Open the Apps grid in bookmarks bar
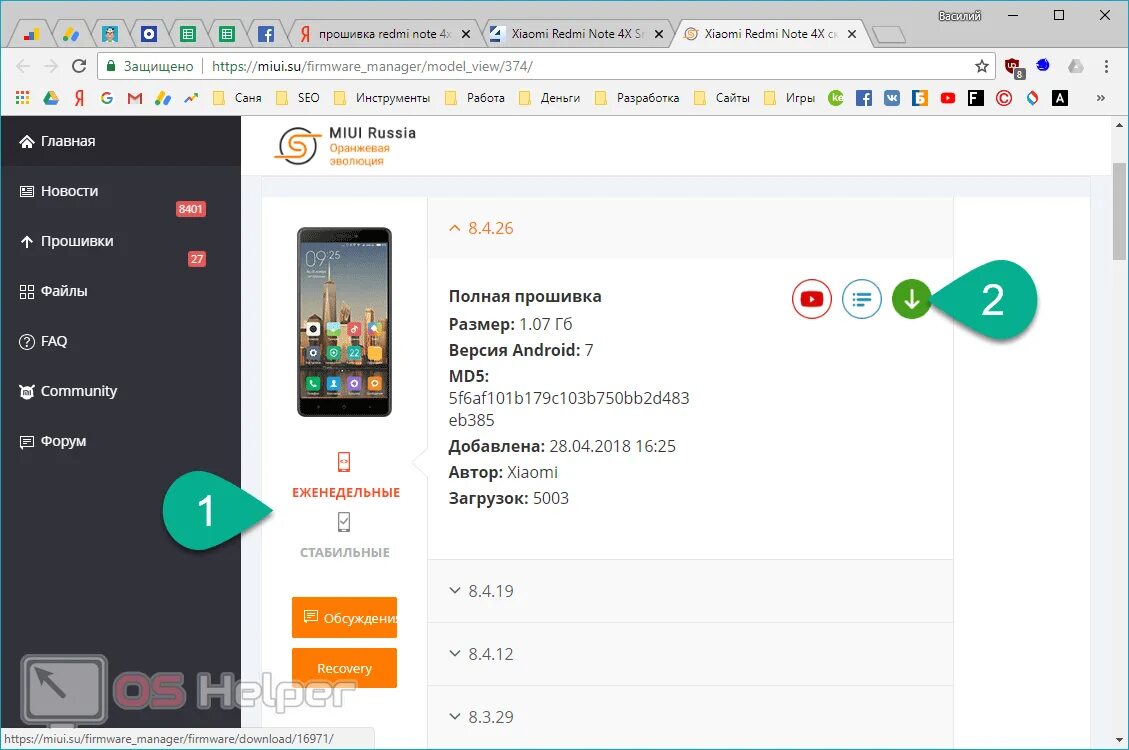Screen dimensions: 1129x750 coord(22,98)
